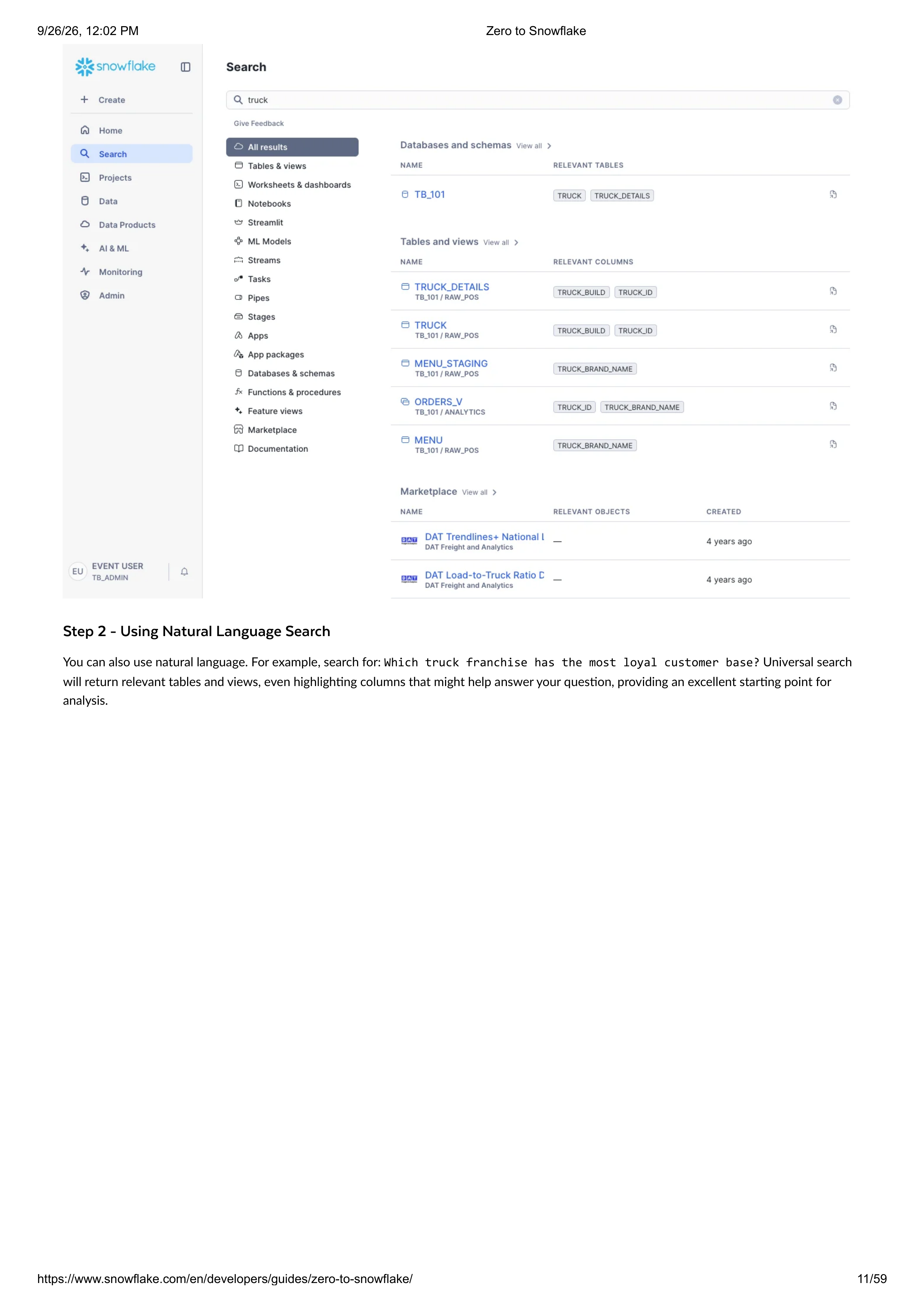Filter by Documentation
This screenshot has height=1308, width=924.
coord(292,448)
